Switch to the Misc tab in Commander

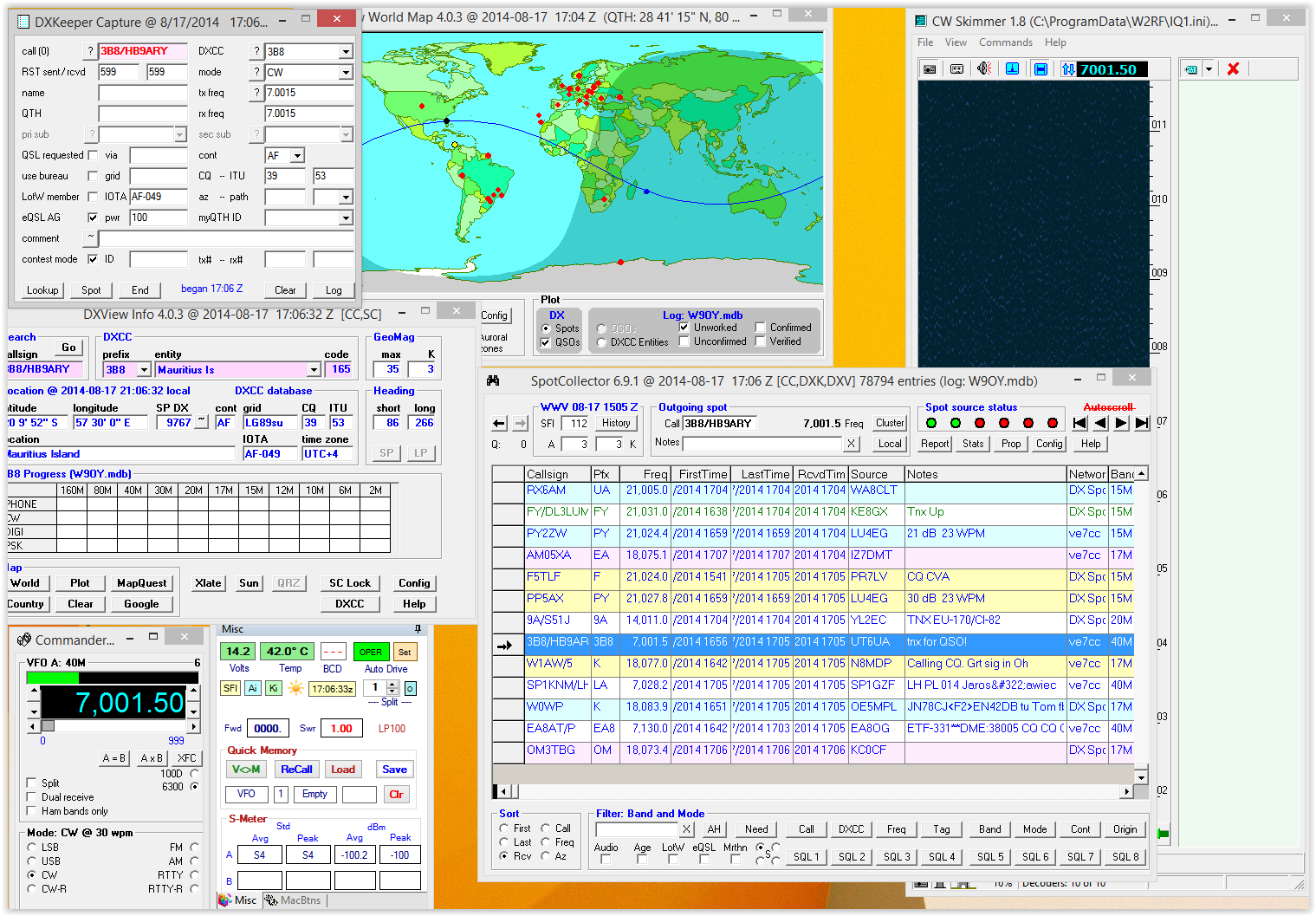(x=238, y=900)
